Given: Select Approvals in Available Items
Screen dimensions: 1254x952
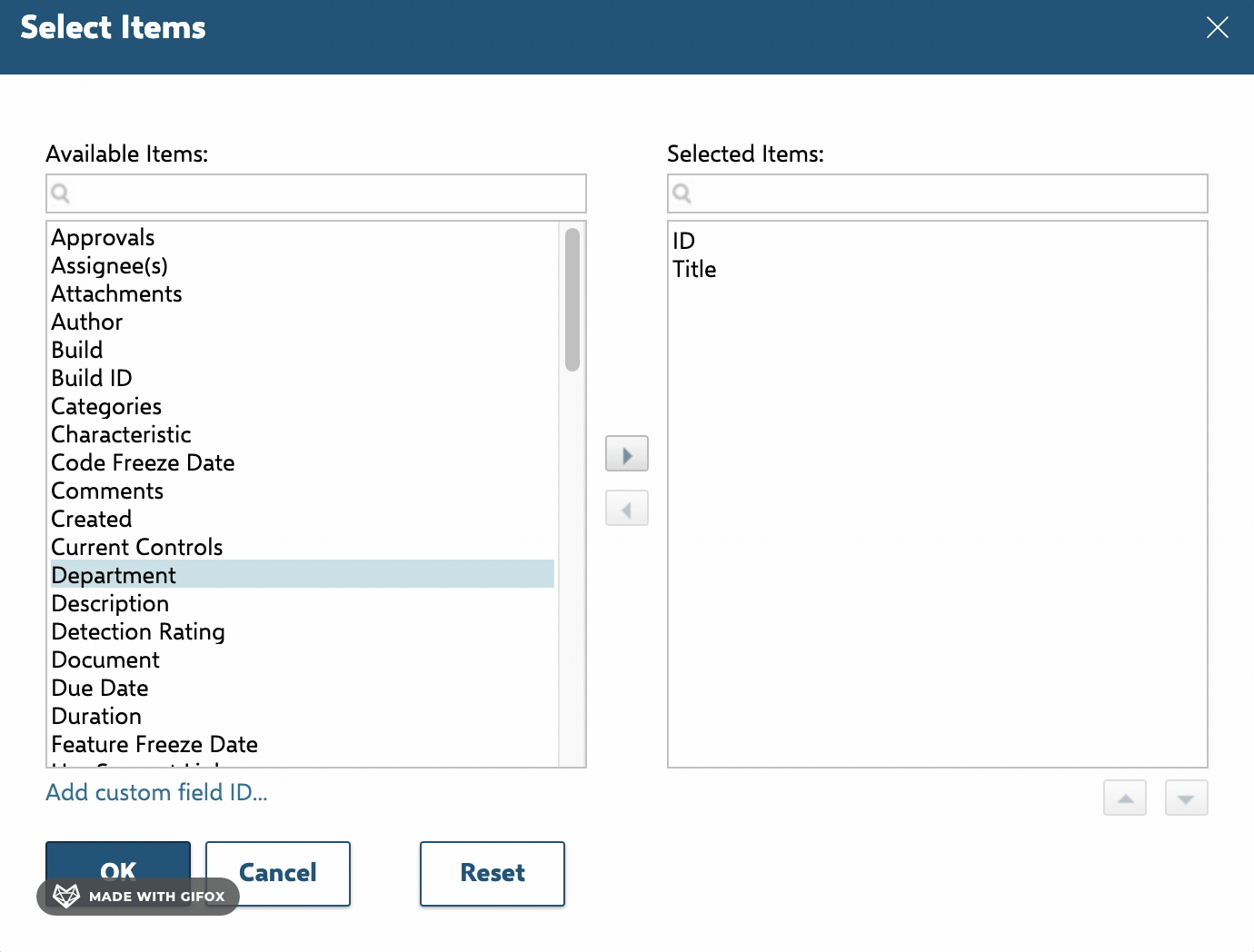Looking at the screenshot, I should 303,237.
